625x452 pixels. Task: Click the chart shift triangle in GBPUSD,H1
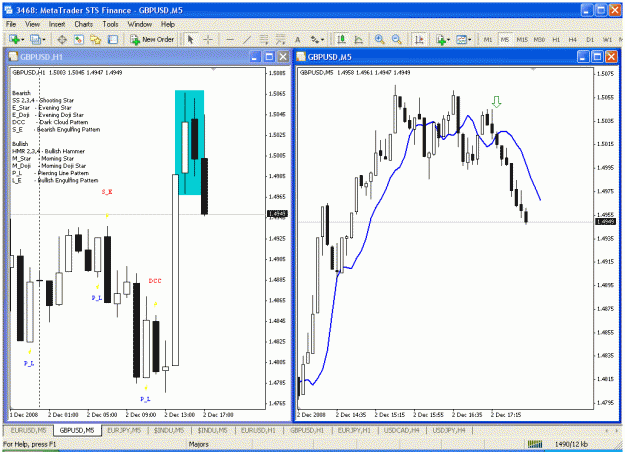[x=214, y=70]
